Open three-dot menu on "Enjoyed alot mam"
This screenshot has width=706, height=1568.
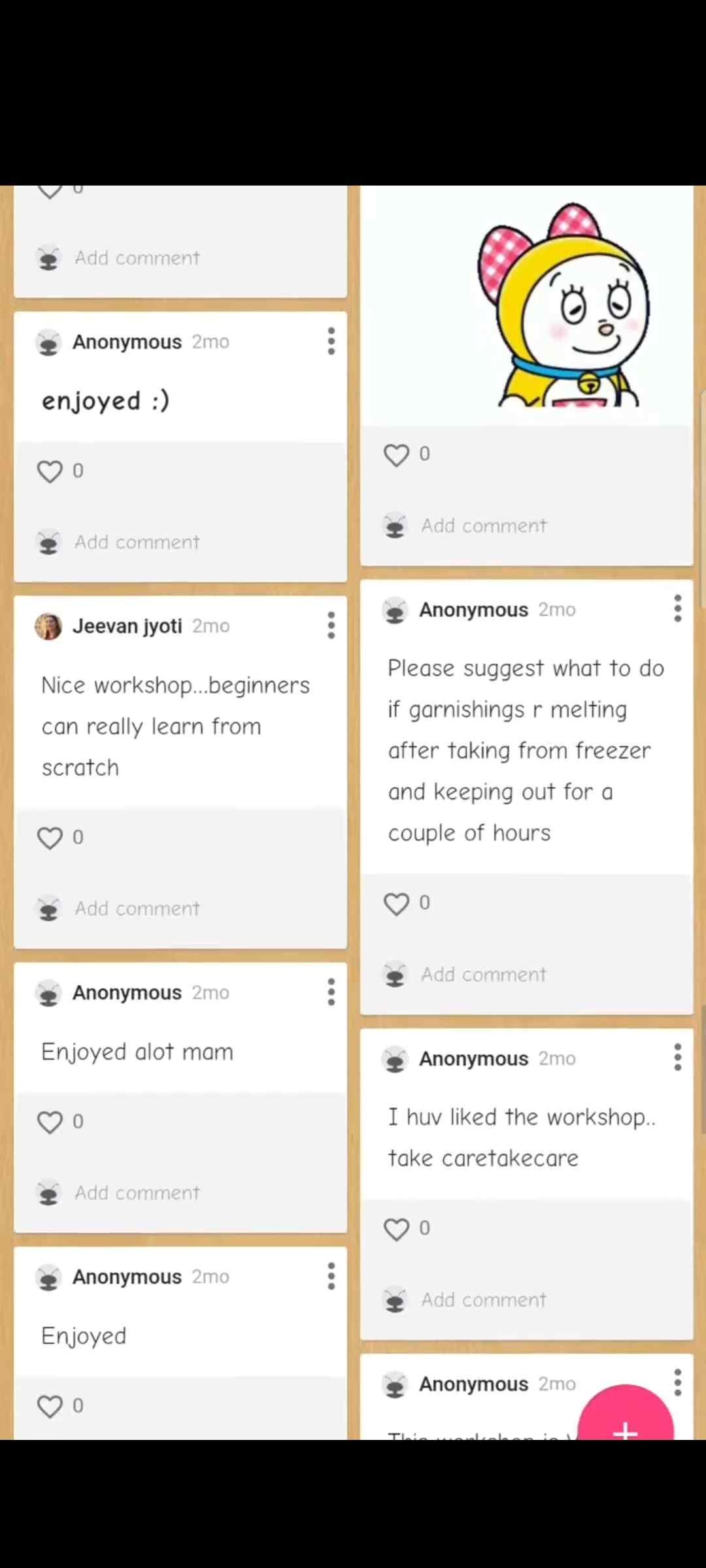click(331, 992)
